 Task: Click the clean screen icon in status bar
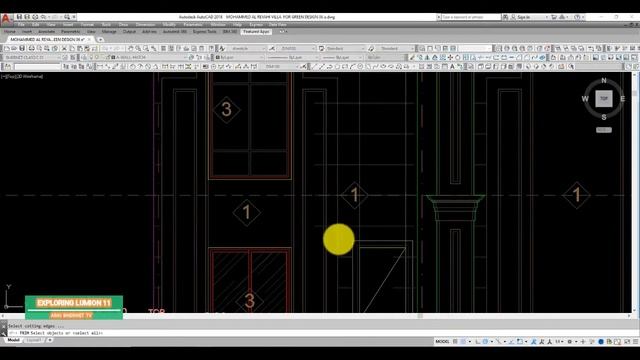[627, 342]
